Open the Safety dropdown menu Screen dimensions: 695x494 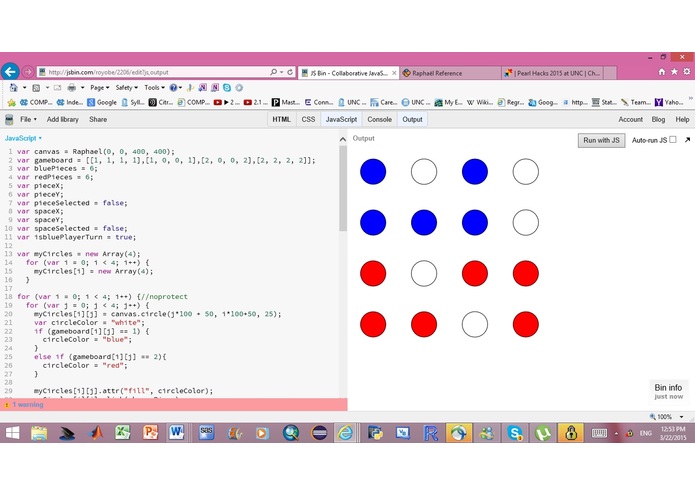pyautogui.click(x=126, y=88)
